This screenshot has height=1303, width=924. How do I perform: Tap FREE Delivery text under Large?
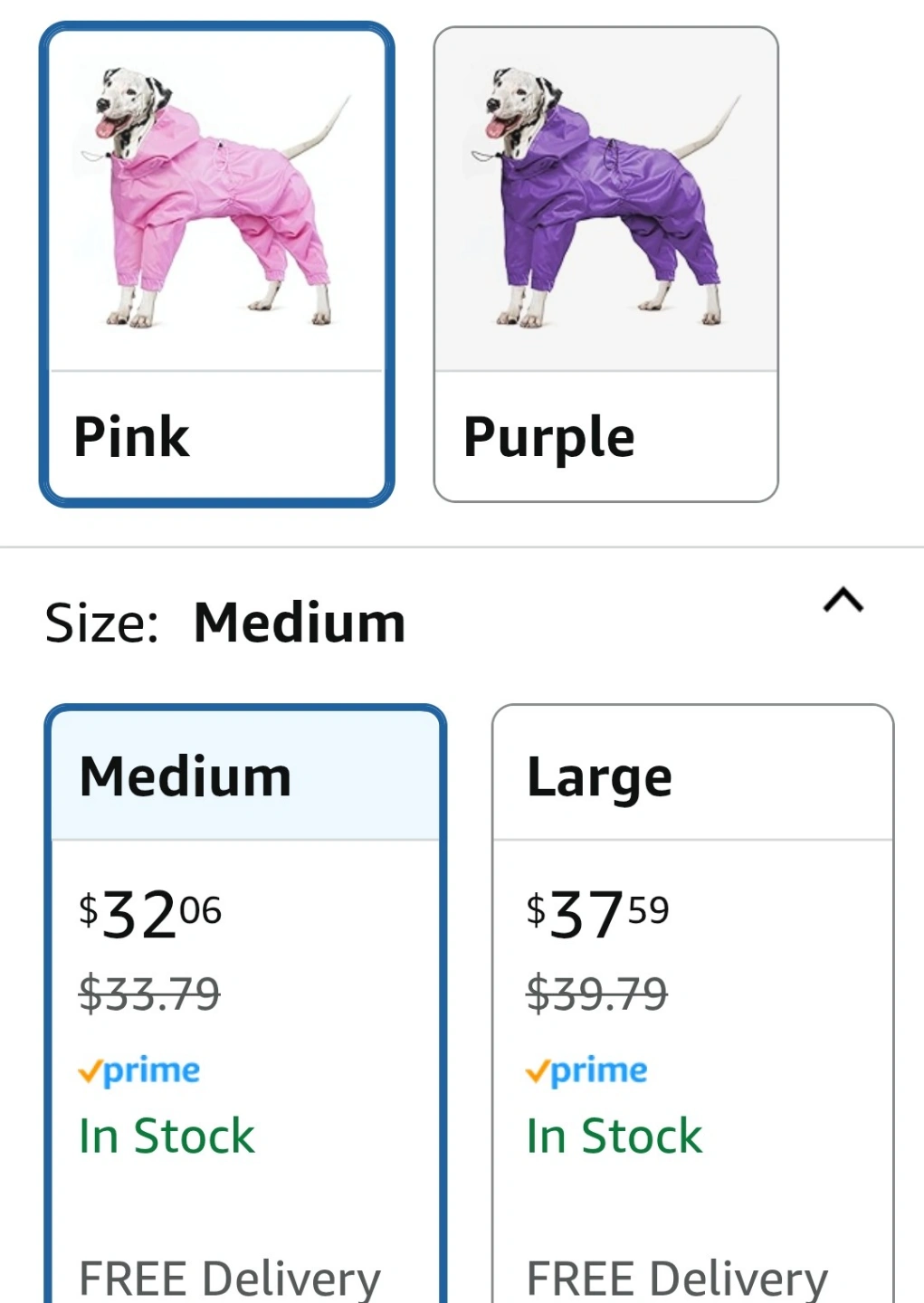tap(677, 1279)
